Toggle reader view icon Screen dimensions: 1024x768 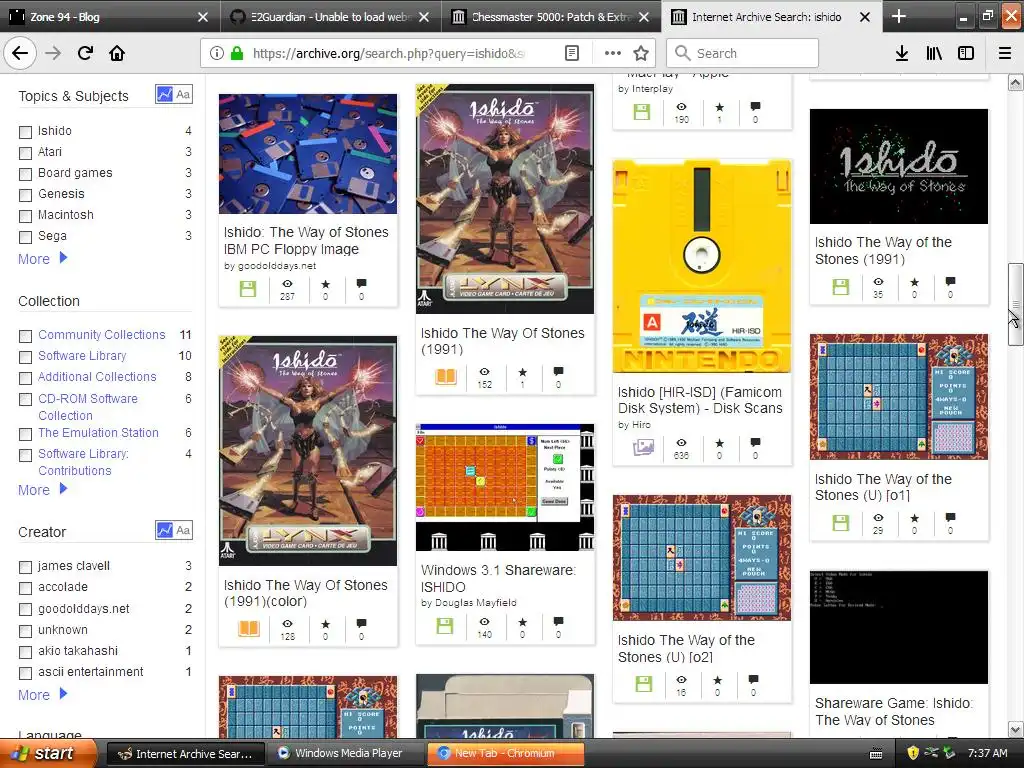[571, 53]
